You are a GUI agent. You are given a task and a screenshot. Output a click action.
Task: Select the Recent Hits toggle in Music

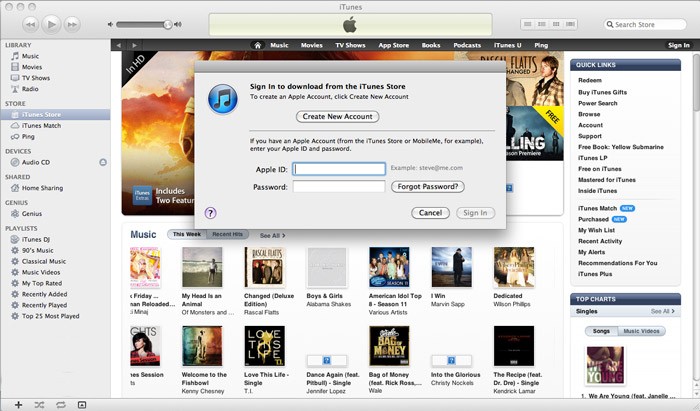pyautogui.click(x=227, y=235)
